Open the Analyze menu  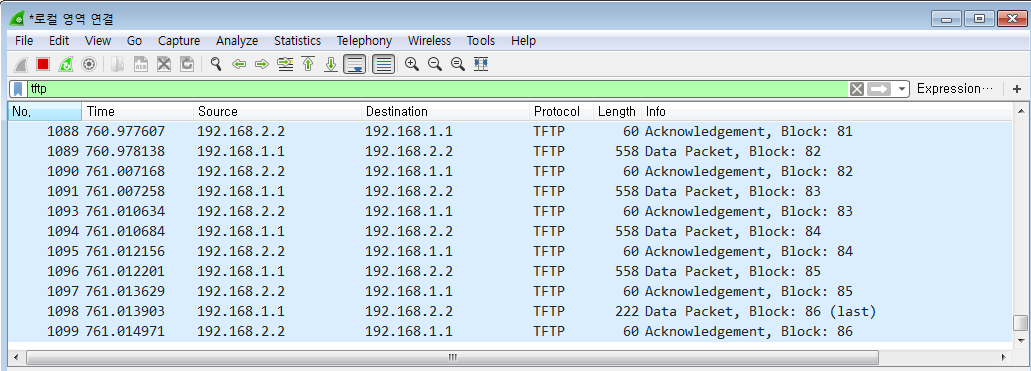click(237, 41)
